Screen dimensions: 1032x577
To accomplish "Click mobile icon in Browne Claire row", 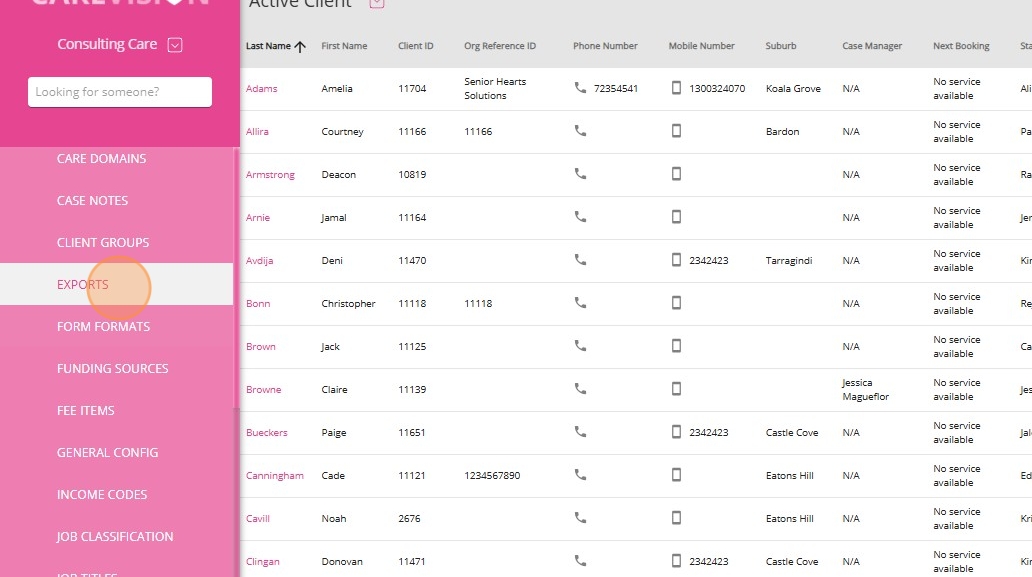I will [676, 388].
